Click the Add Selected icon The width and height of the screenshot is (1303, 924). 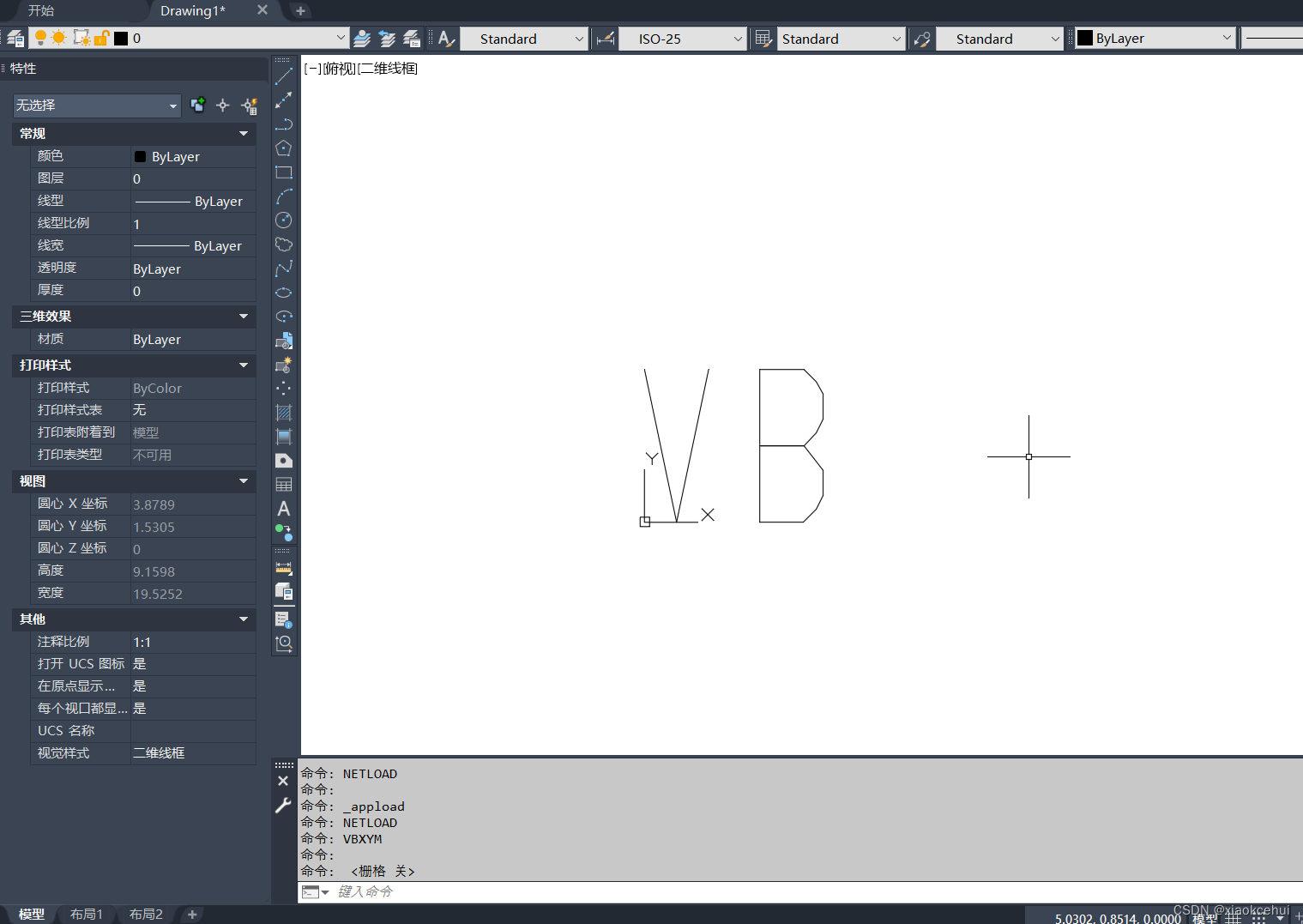(x=284, y=533)
